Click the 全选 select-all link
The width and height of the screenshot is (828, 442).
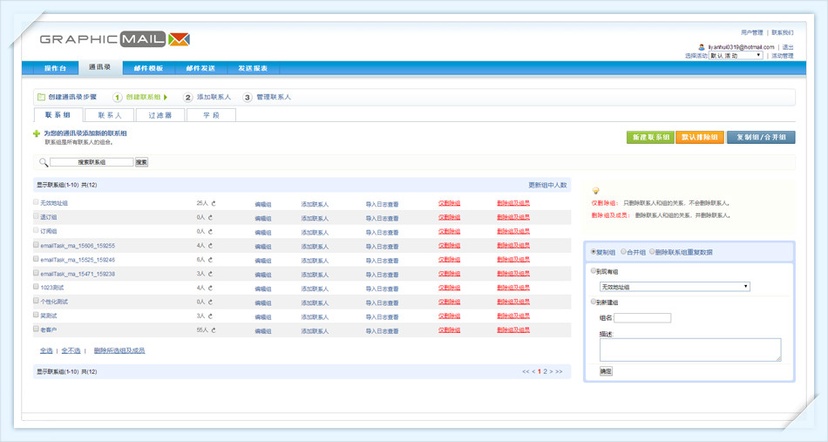pos(46,351)
